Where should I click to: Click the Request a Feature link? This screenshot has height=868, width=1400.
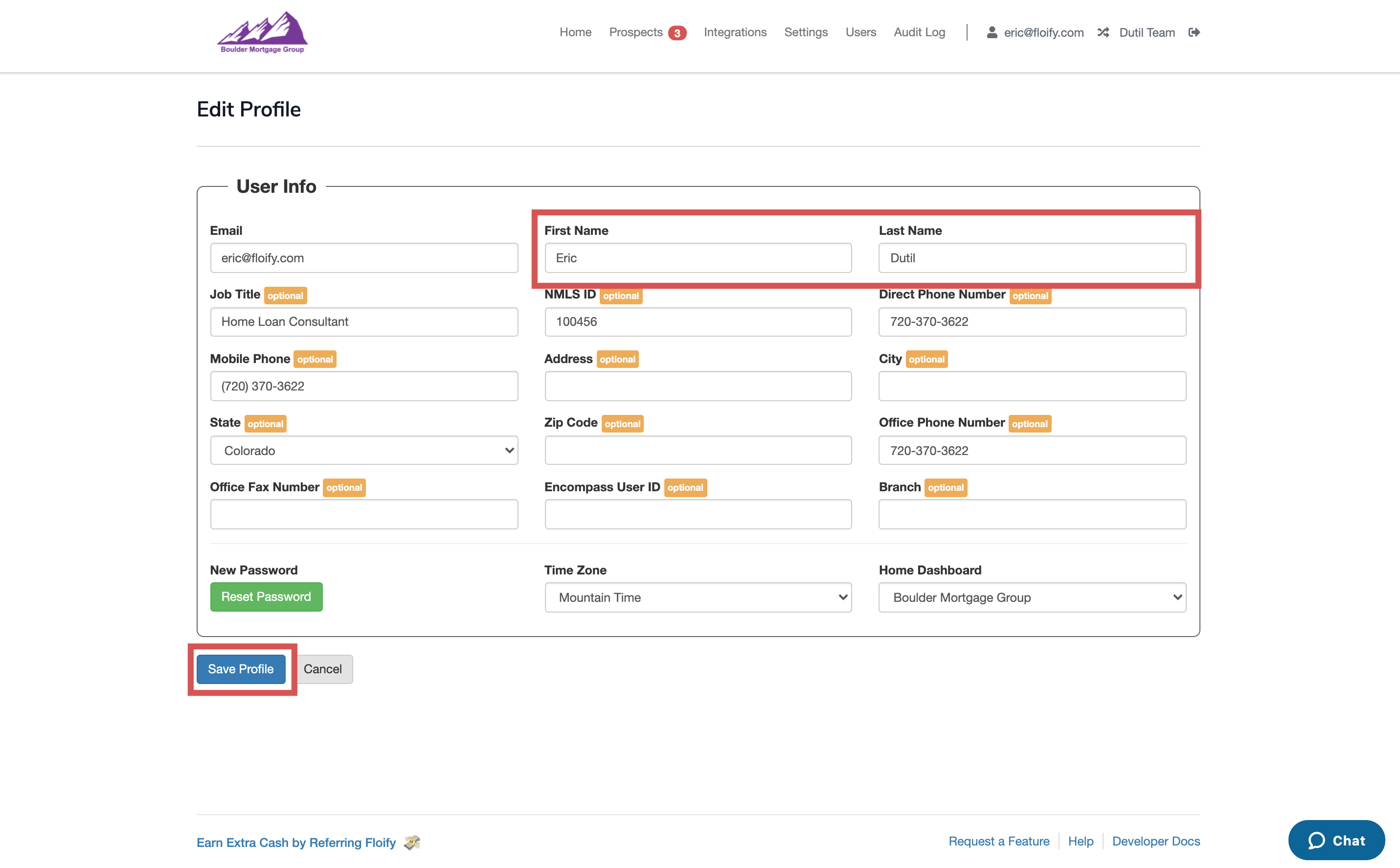998,841
